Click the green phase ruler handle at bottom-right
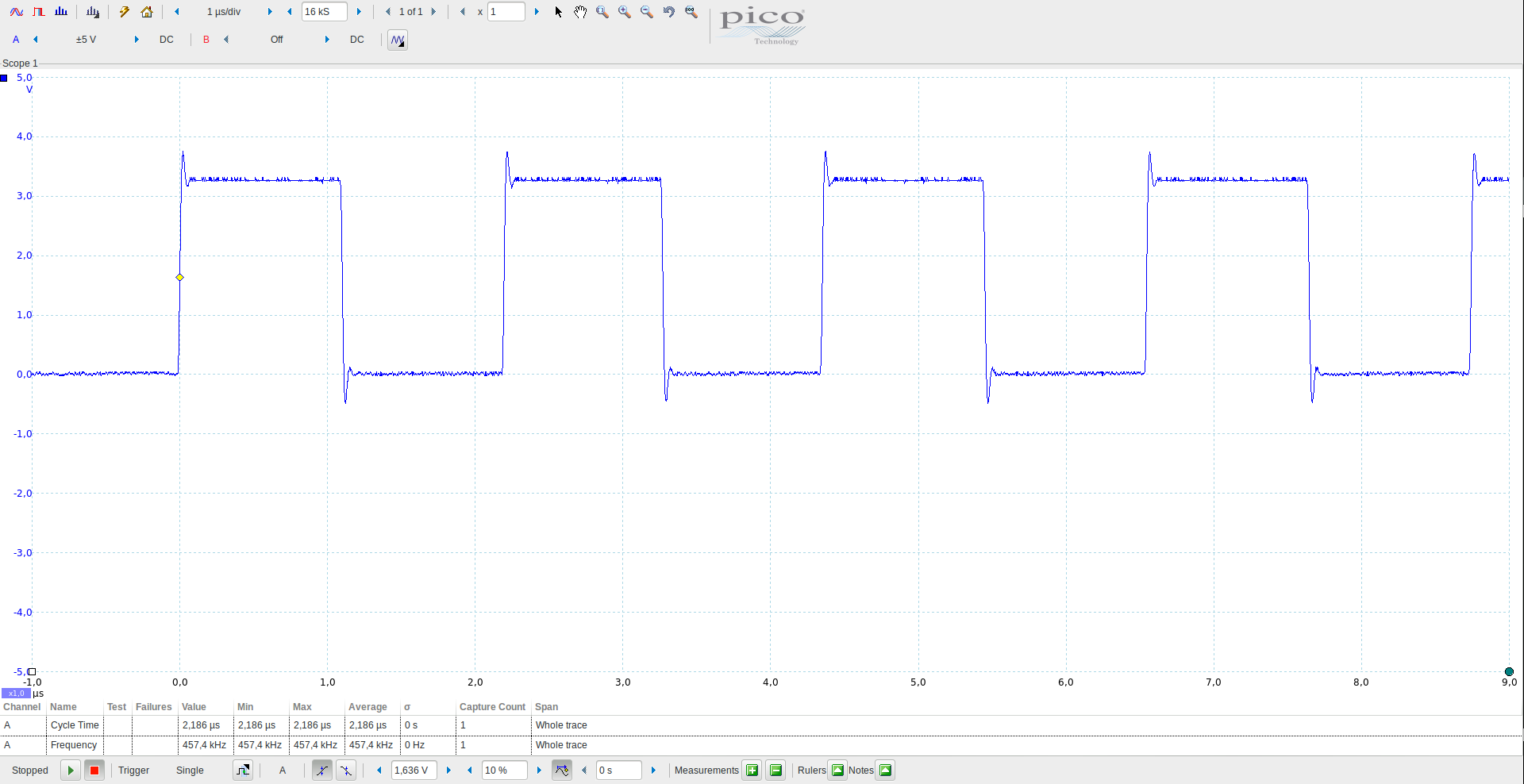Image resolution: width=1524 pixels, height=784 pixels. 1509,671
